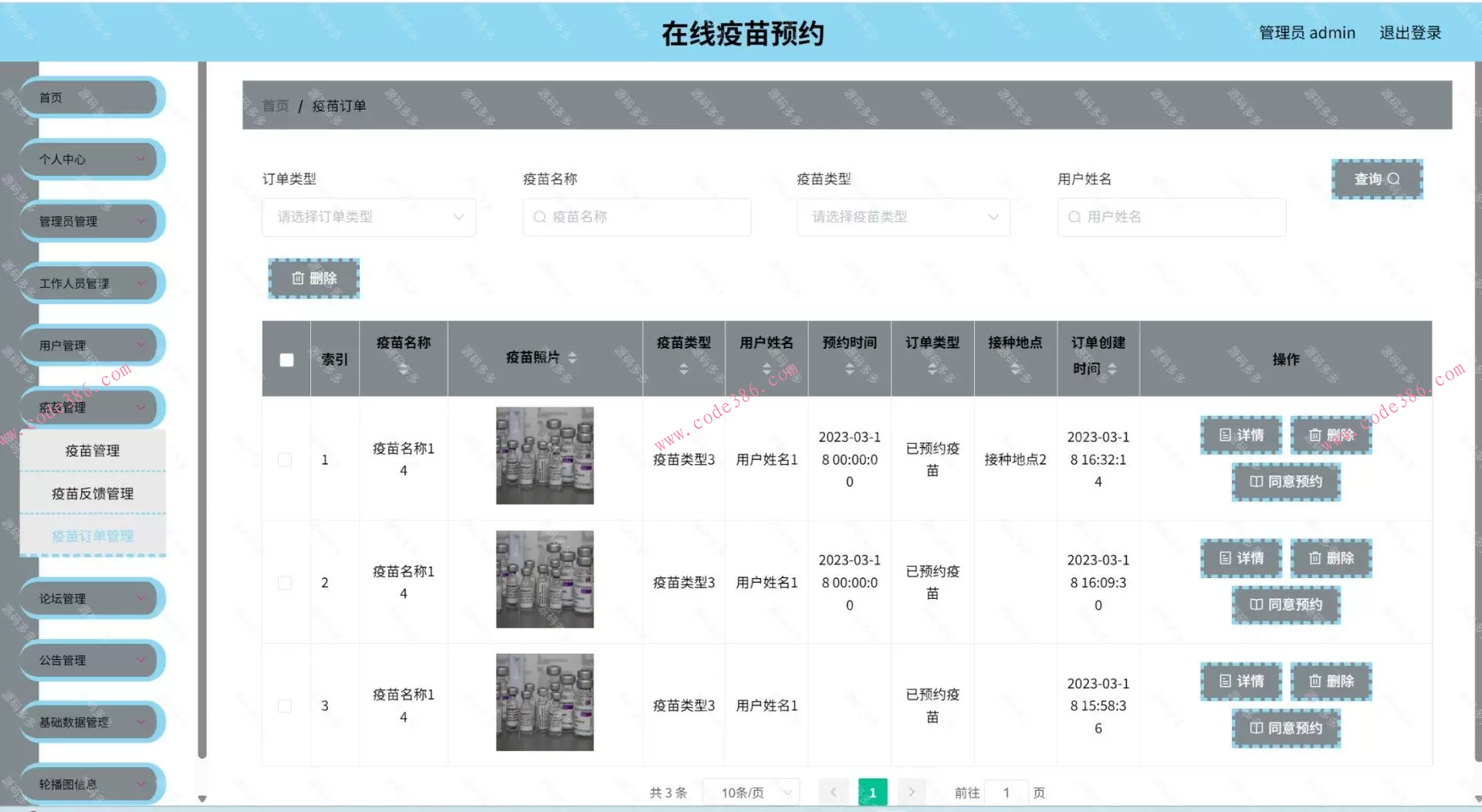Open 详情 for row 2

1241,558
